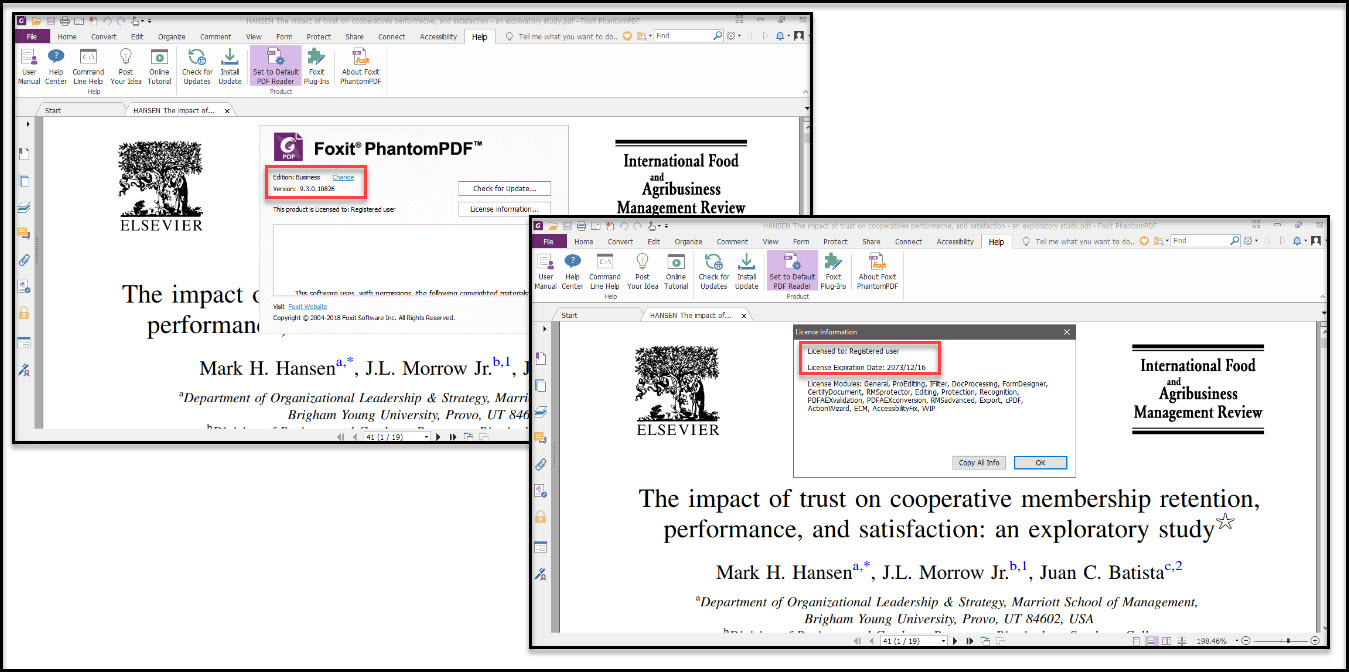This screenshot has height=672, width=1349.
Task: Open Online Tutorial in the back window
Action: [159, 66]
